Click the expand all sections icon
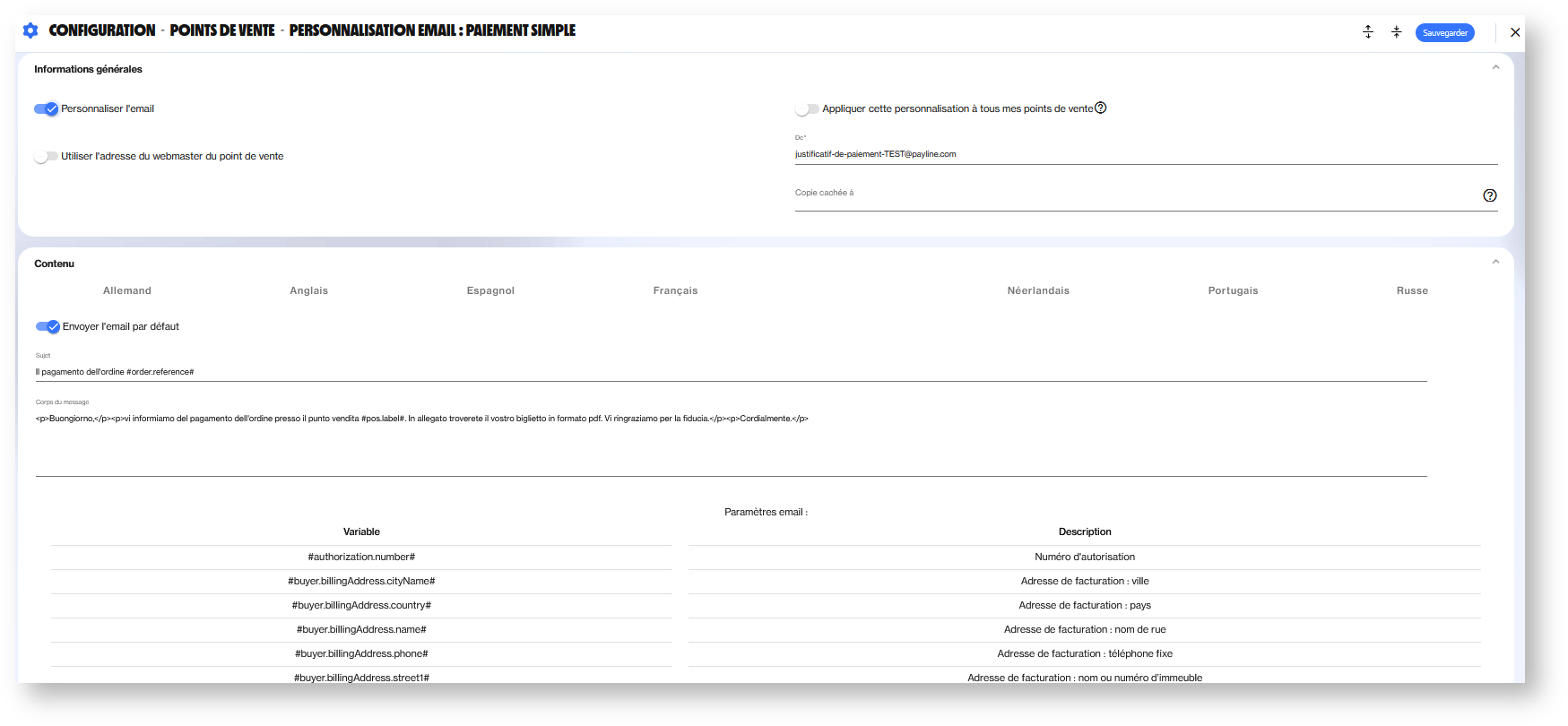 coord(1368,32)
